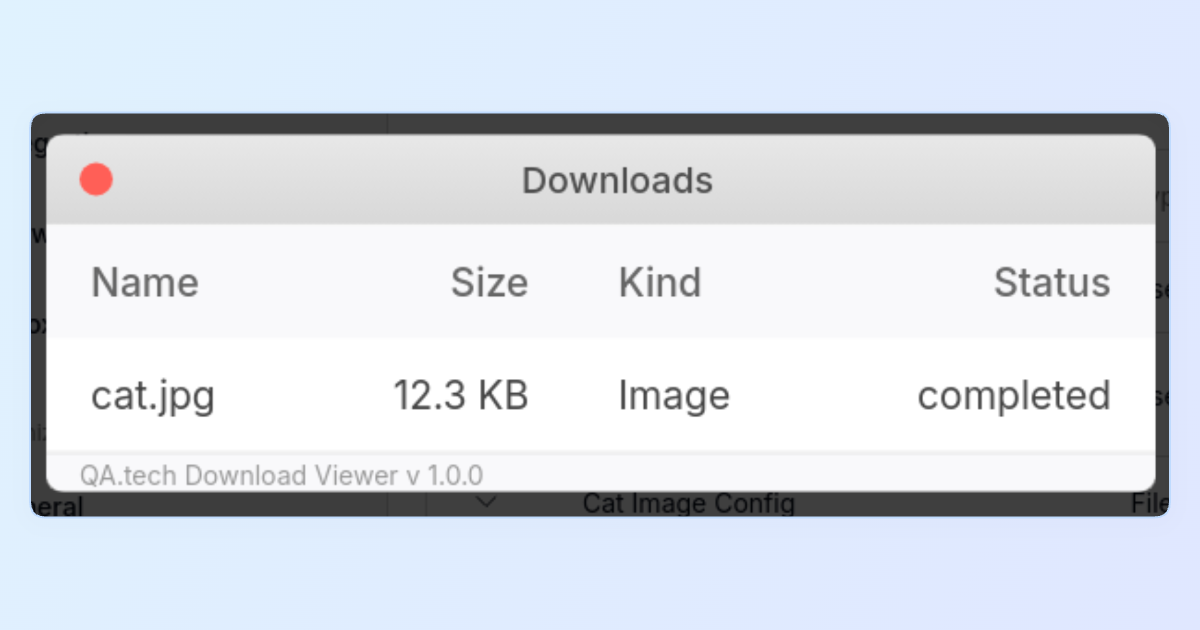Click cut-off background text right of Status header
This screenshot has height=630, width=1200.
(x=1162, y=290)
